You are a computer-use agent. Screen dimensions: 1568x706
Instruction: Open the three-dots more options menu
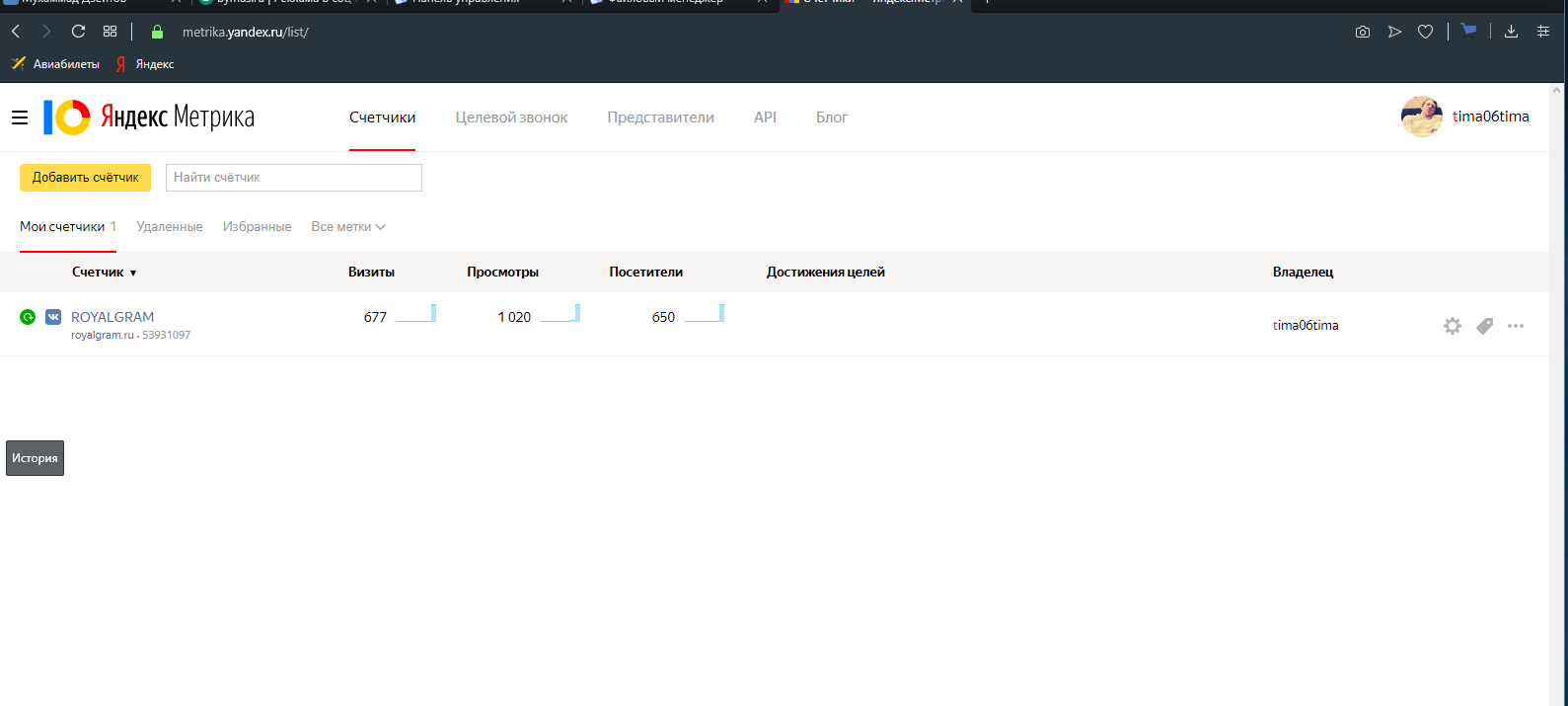[1516, 326]
